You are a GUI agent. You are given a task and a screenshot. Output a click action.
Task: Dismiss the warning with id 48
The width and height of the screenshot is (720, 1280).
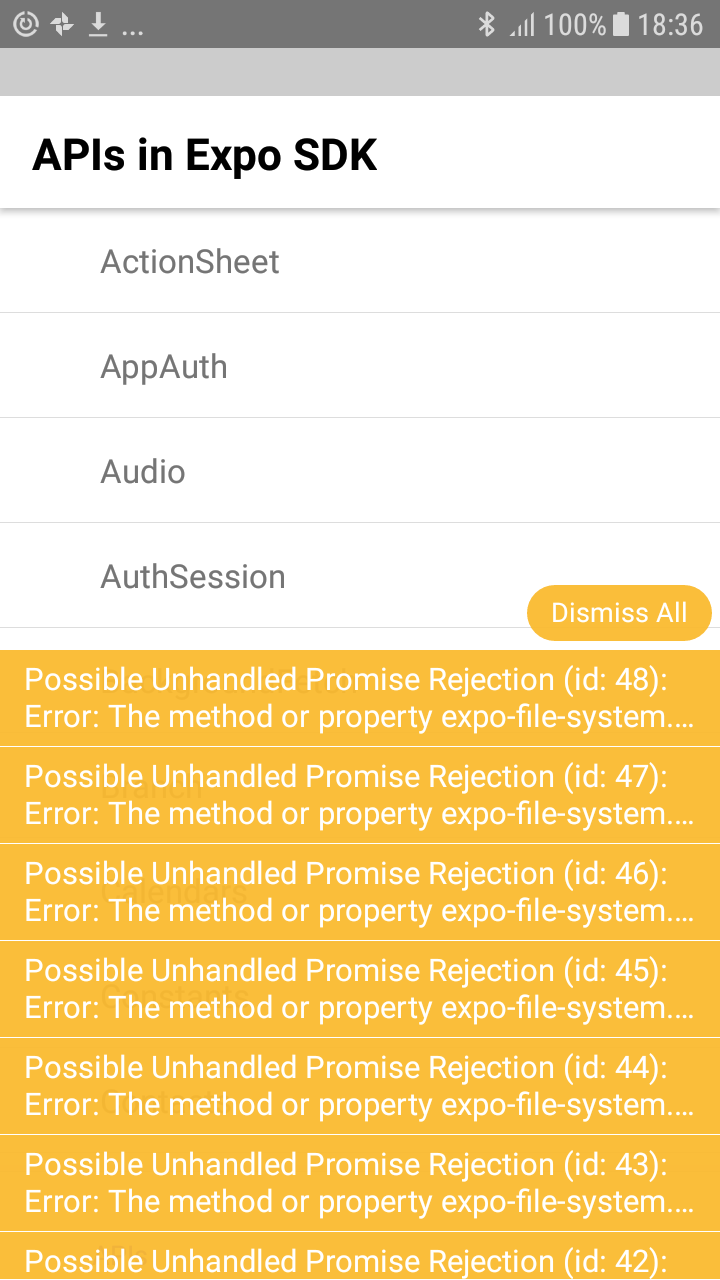coord(360,697)
